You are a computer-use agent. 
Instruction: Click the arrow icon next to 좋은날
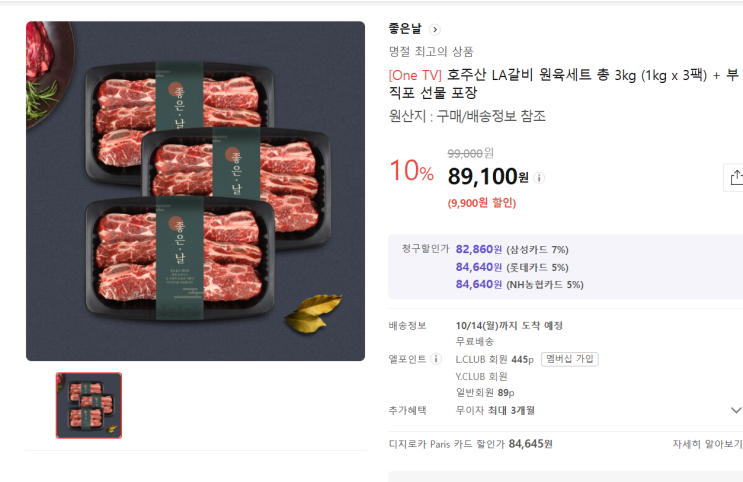434,30
